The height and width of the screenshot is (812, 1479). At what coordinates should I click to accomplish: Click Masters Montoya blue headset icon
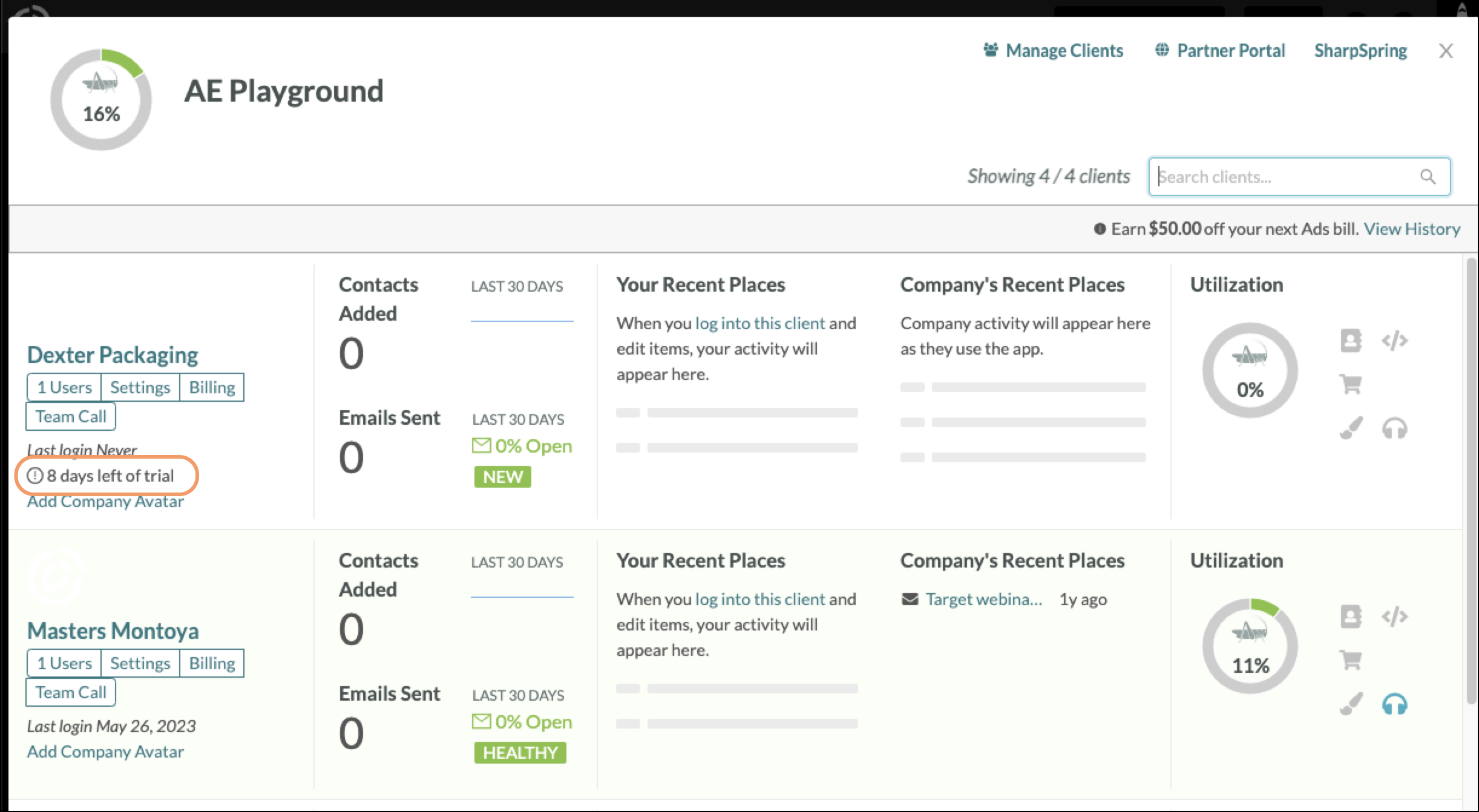pos(1394,704)
